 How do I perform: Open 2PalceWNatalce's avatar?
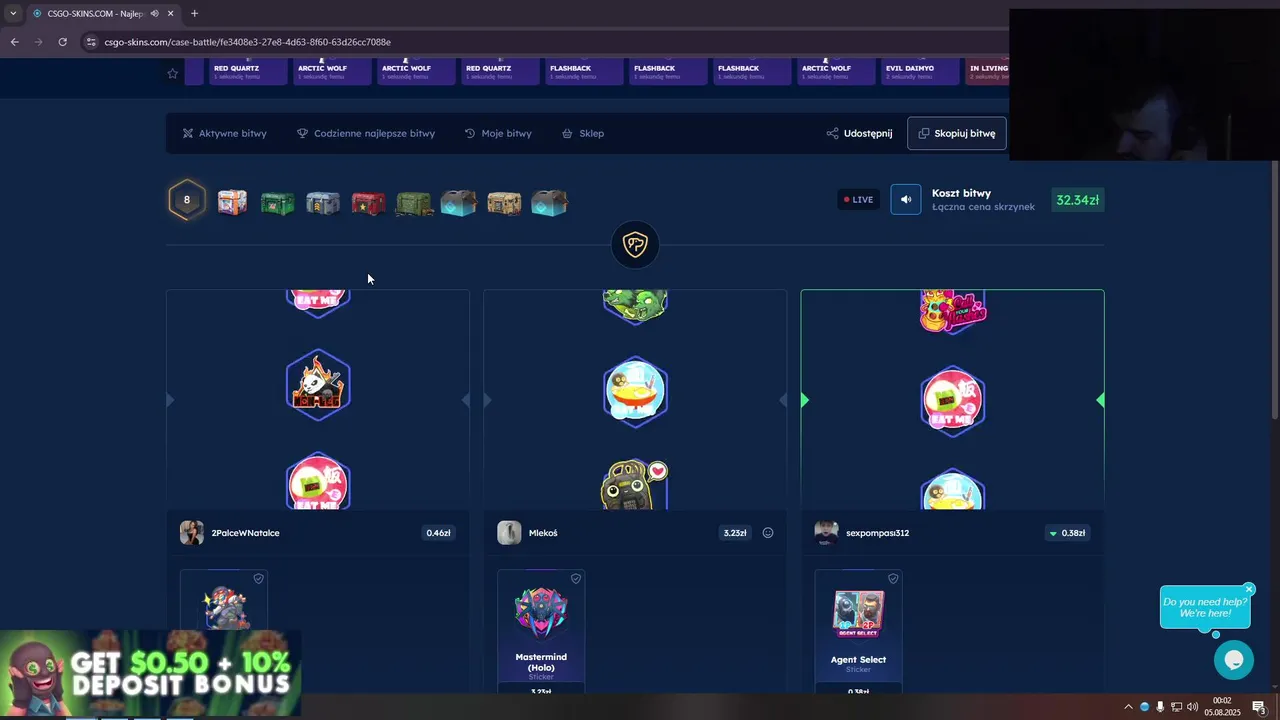[191, 533]
